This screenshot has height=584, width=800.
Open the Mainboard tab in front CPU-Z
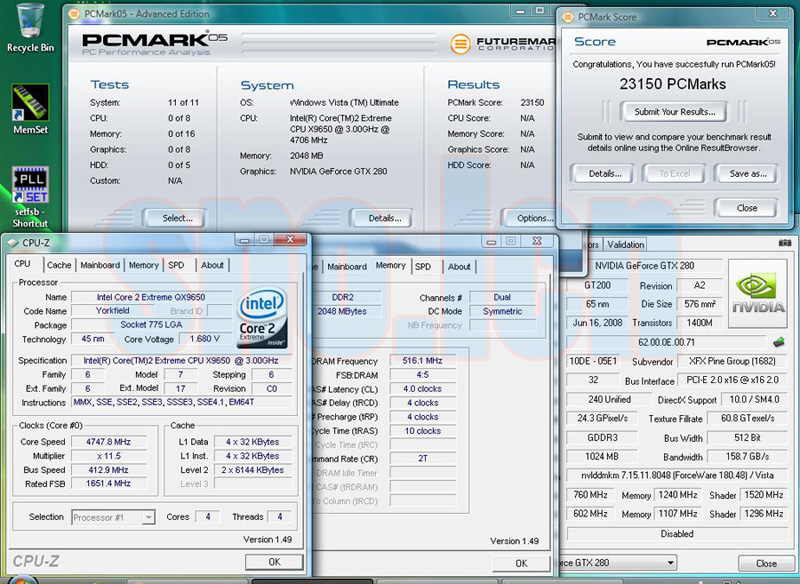click(100, 265)
